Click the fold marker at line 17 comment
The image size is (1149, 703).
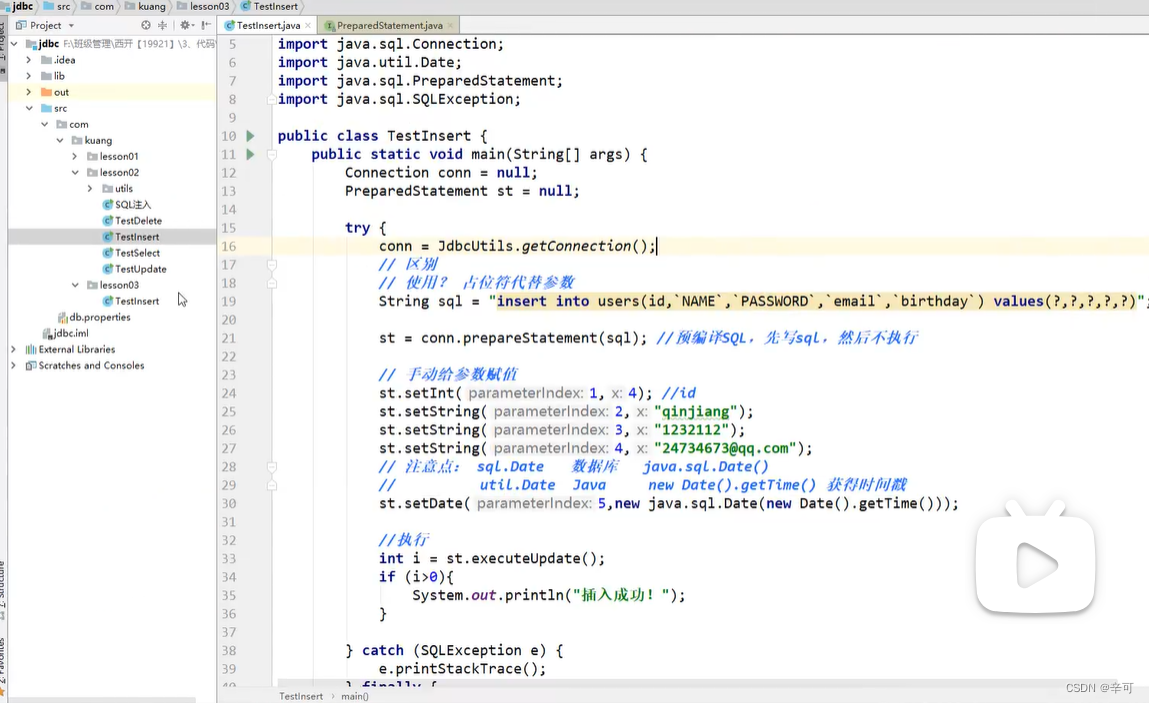(272, 265)
